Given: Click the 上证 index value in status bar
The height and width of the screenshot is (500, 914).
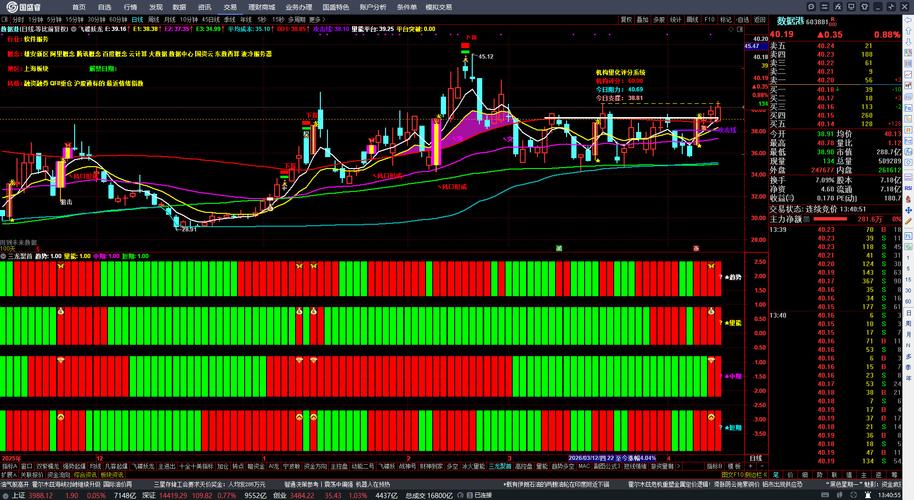Looking at the screenshot, I should point(39,495).
